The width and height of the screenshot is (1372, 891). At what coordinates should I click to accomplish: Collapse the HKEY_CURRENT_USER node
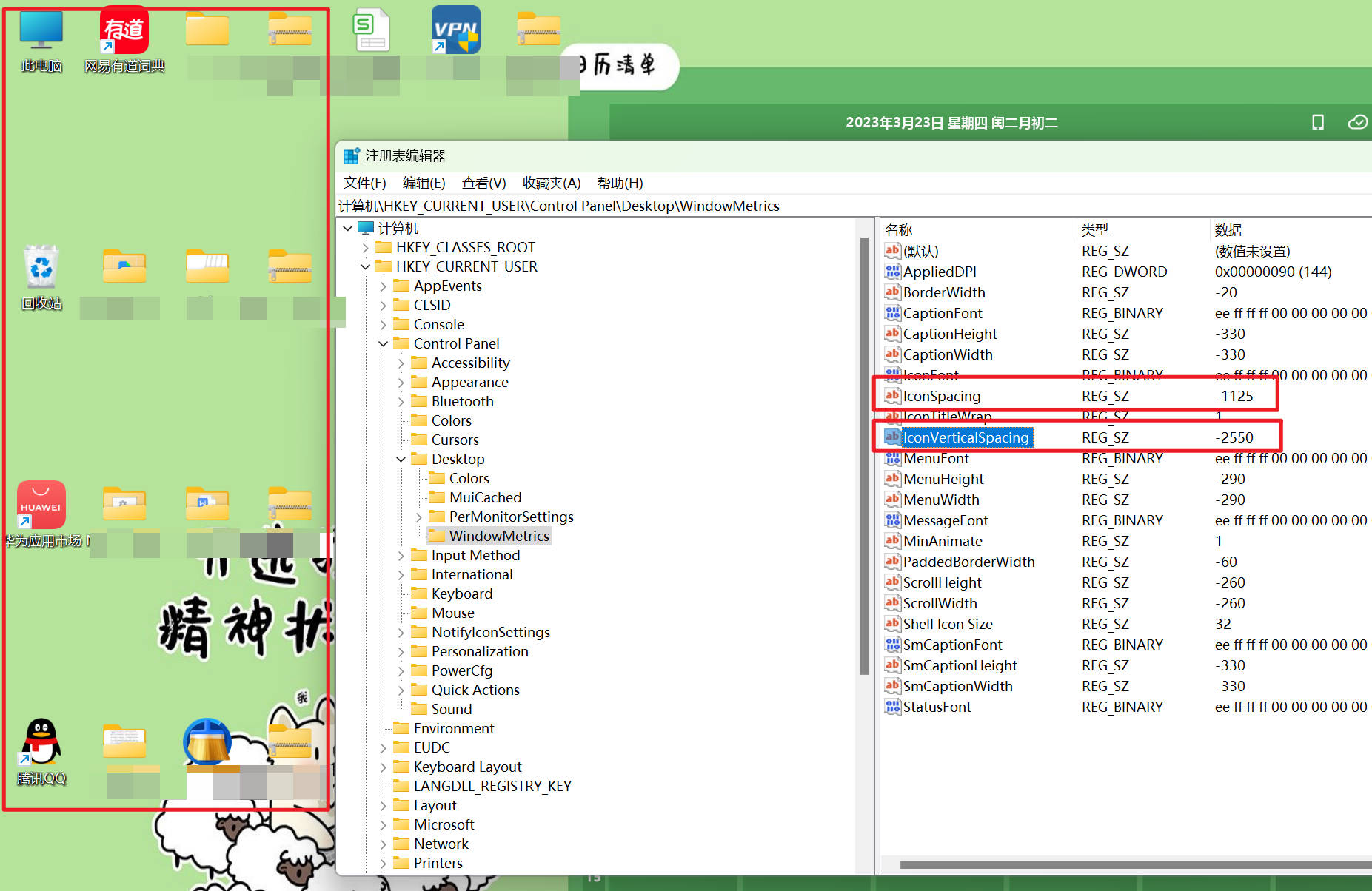(366, 266)
